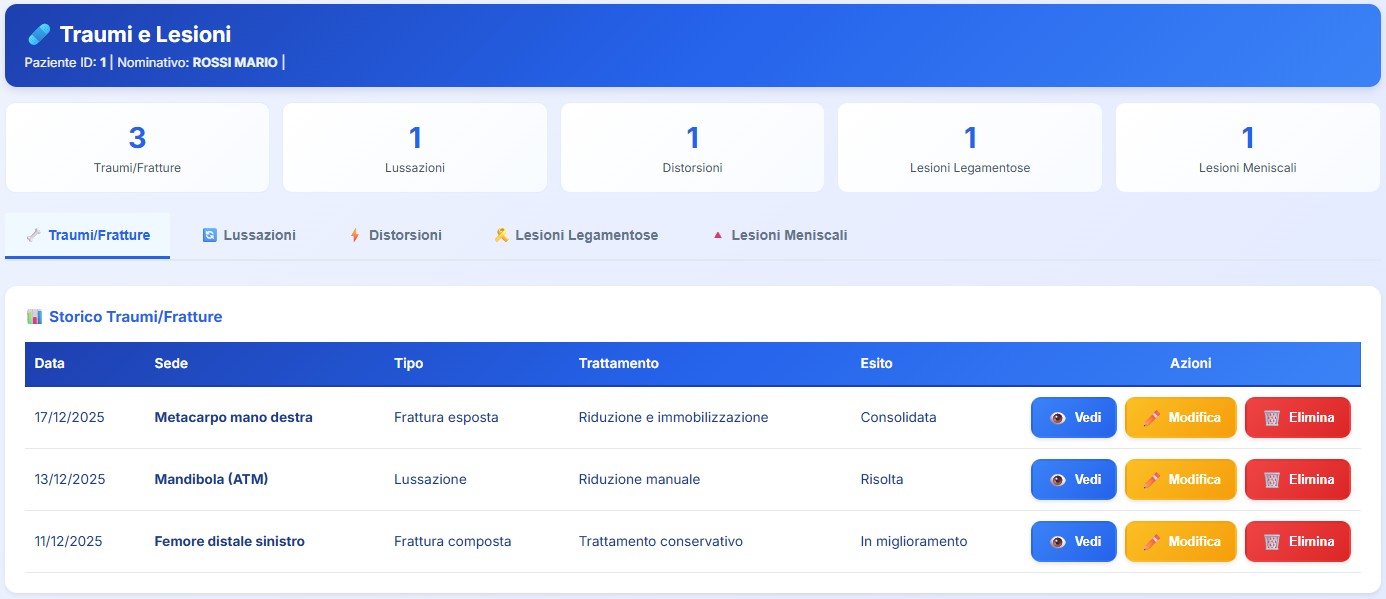Viewport: 1386px width, 599px height.
Task: Click eye icon for Femore distale sinistro
Action: pos(1058,542)
